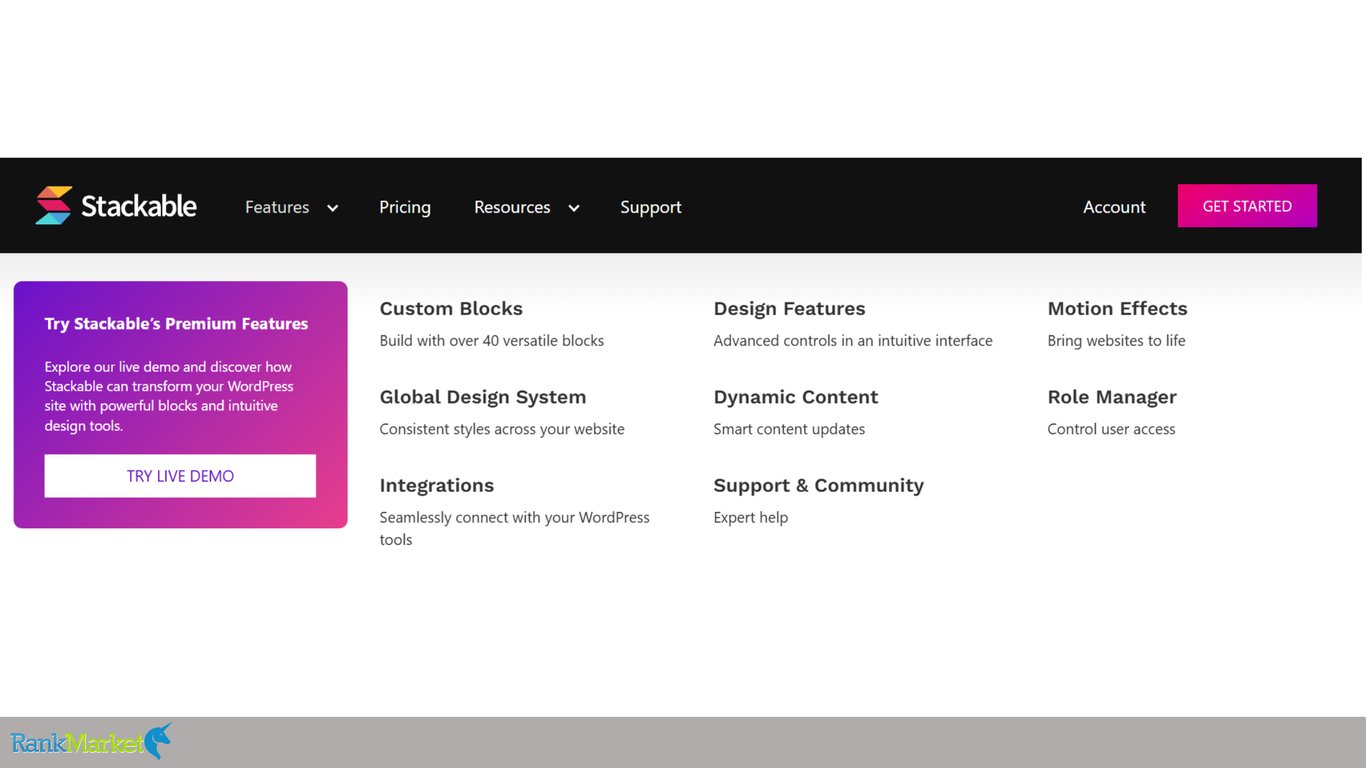Click the 'Explore our live demo' paragraph

coord(169,396)
